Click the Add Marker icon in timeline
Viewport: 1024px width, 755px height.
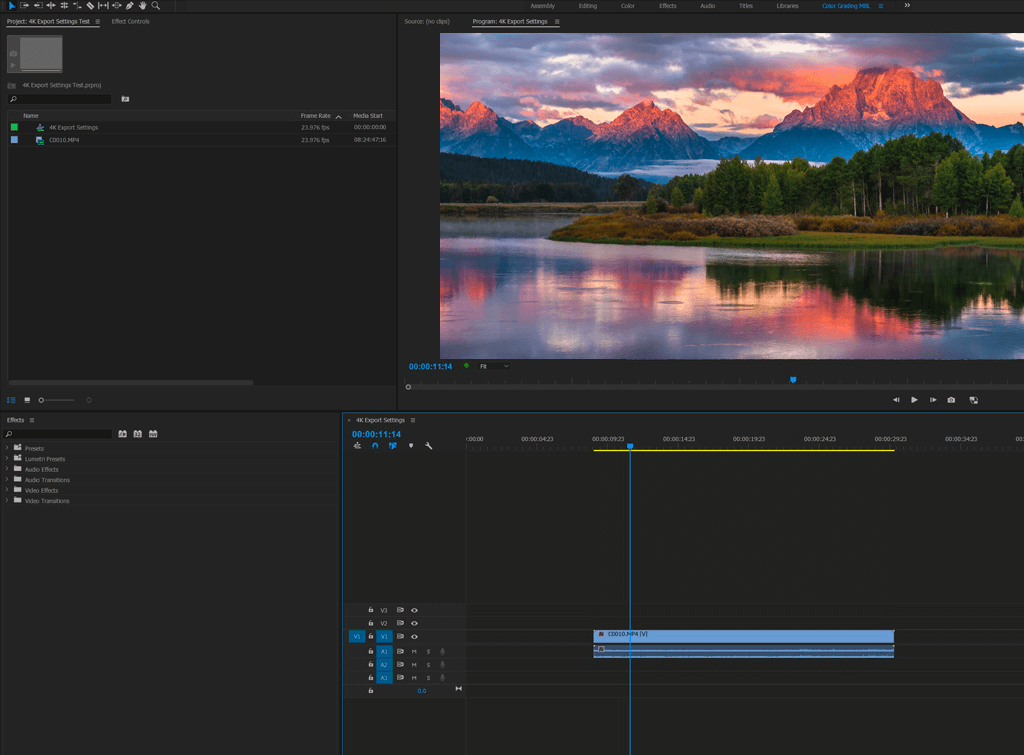click(x=411, y=446)
